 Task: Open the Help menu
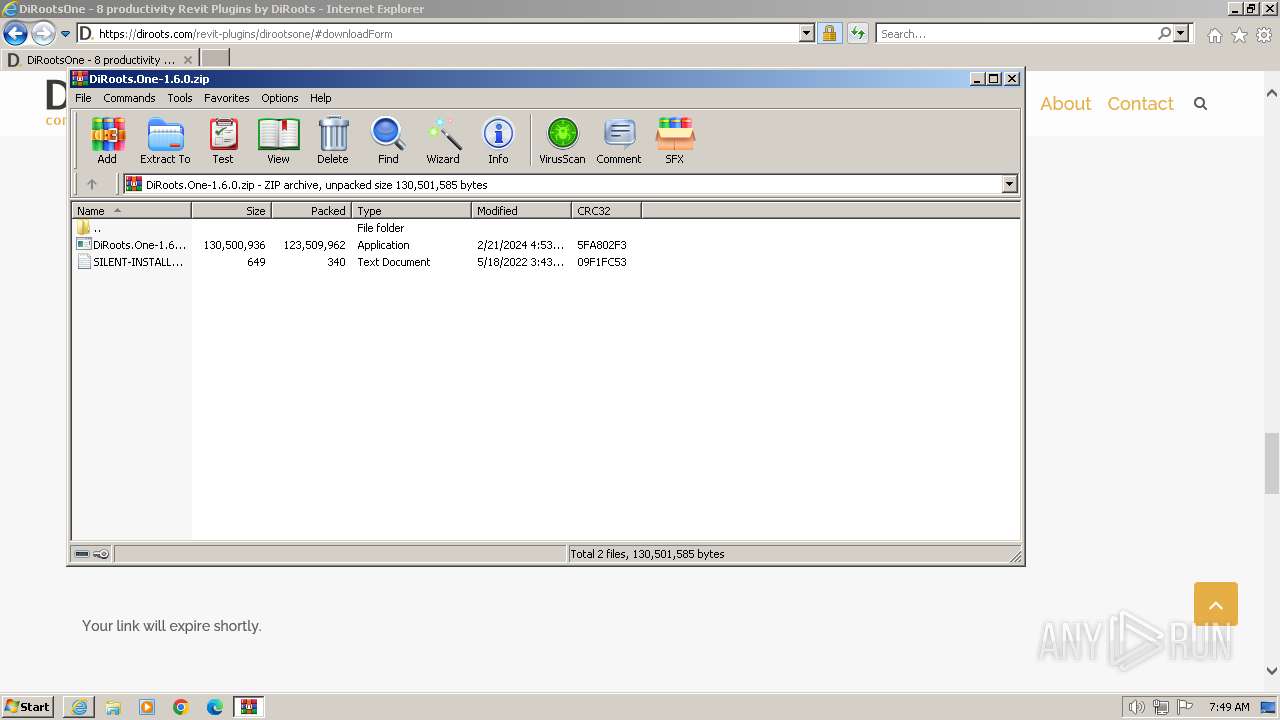(x=321, y=98)
